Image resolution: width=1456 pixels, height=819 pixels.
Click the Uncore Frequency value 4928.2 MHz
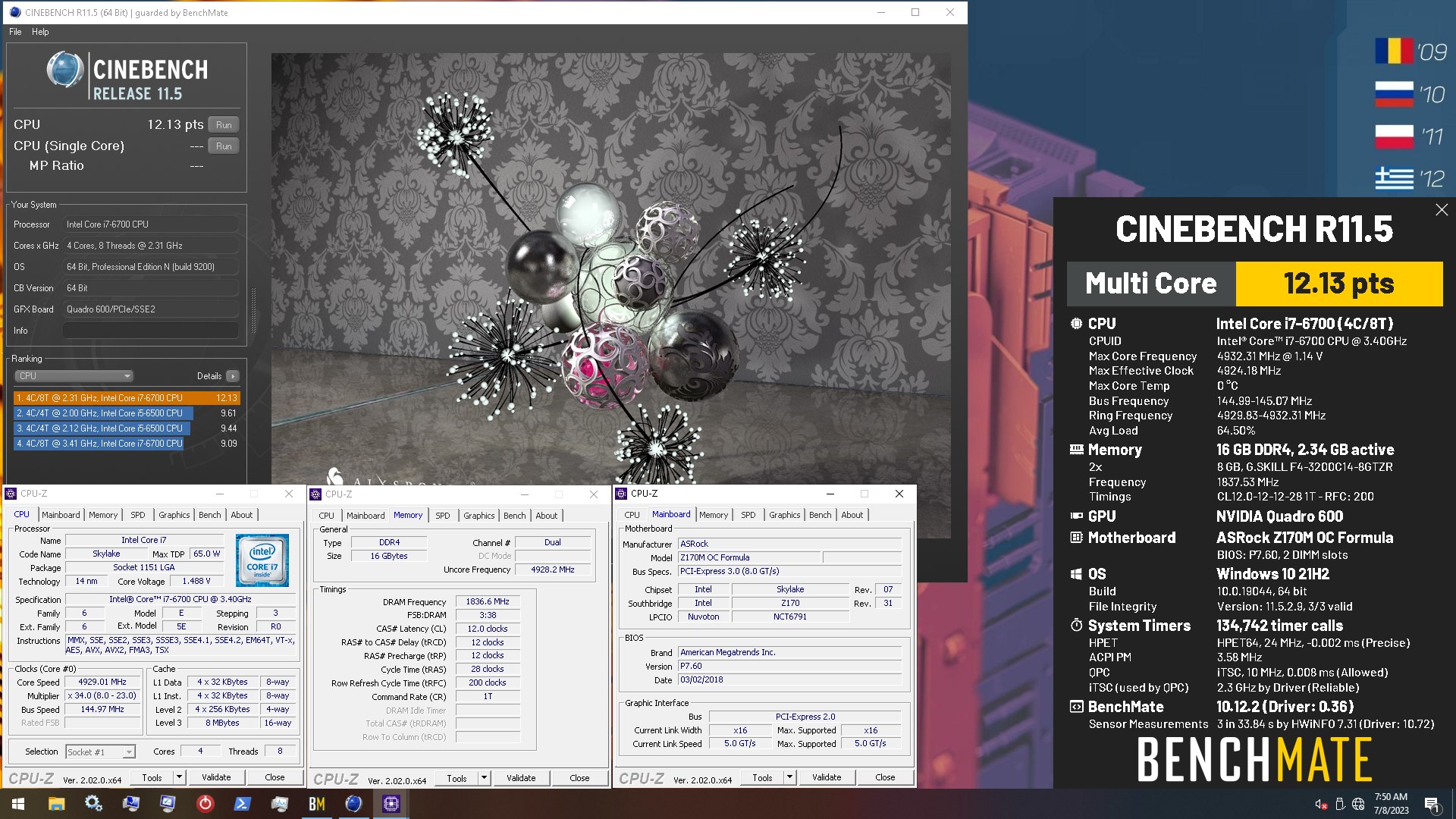[552, 570]
